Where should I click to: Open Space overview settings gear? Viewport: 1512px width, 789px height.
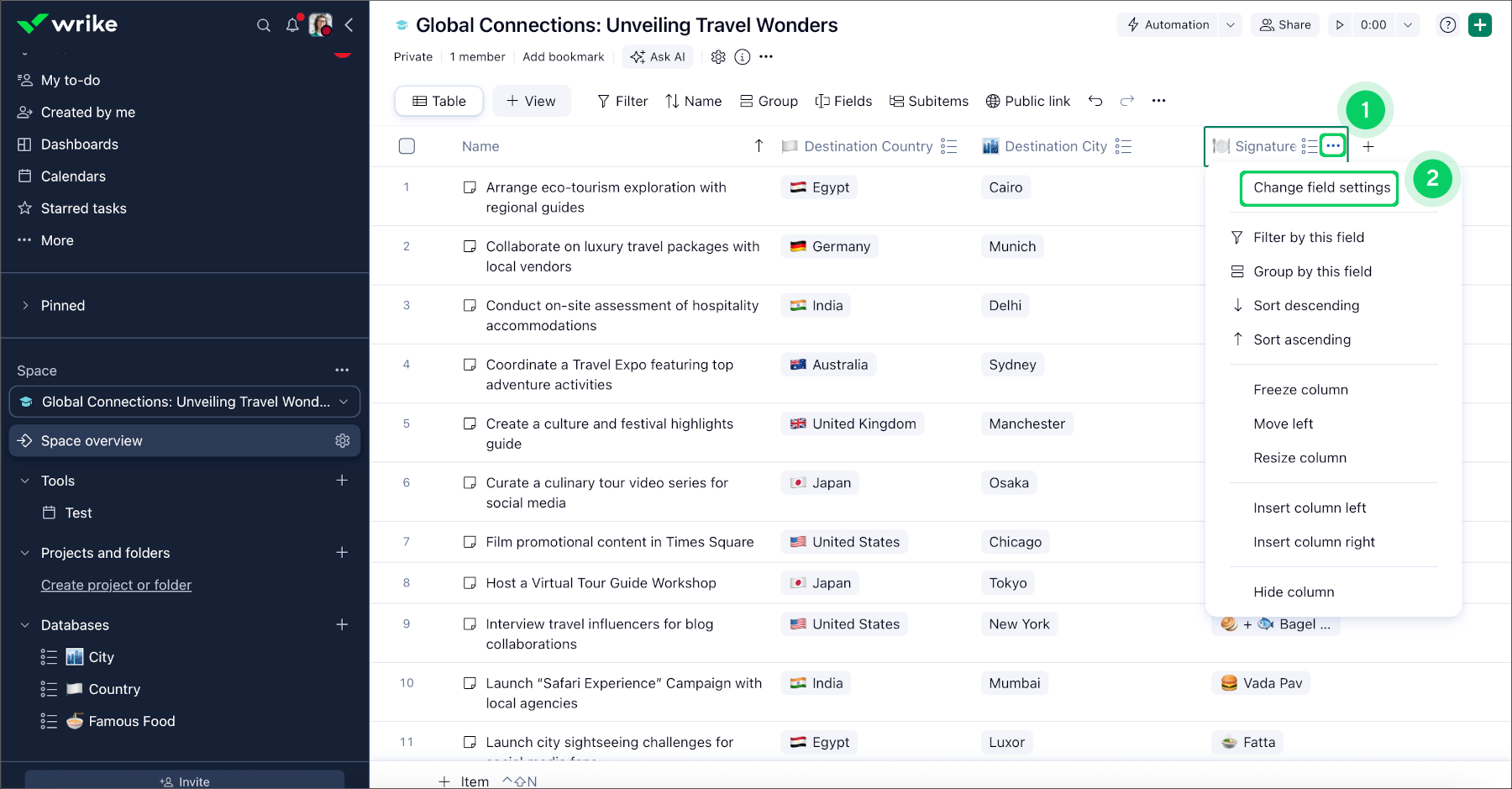[343, 441]
